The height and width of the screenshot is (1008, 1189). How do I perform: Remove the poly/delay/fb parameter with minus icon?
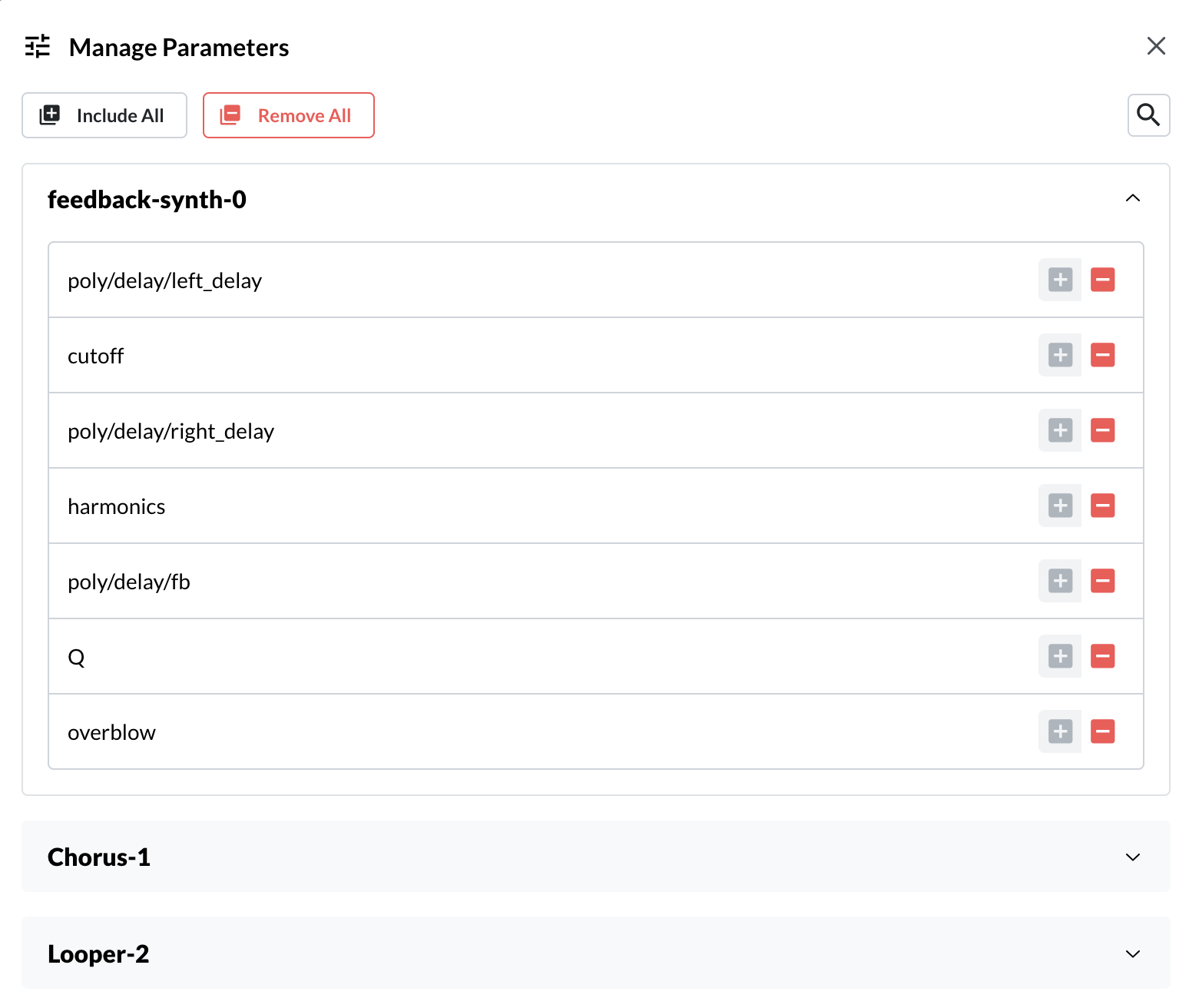click(x=1103, y=581)
